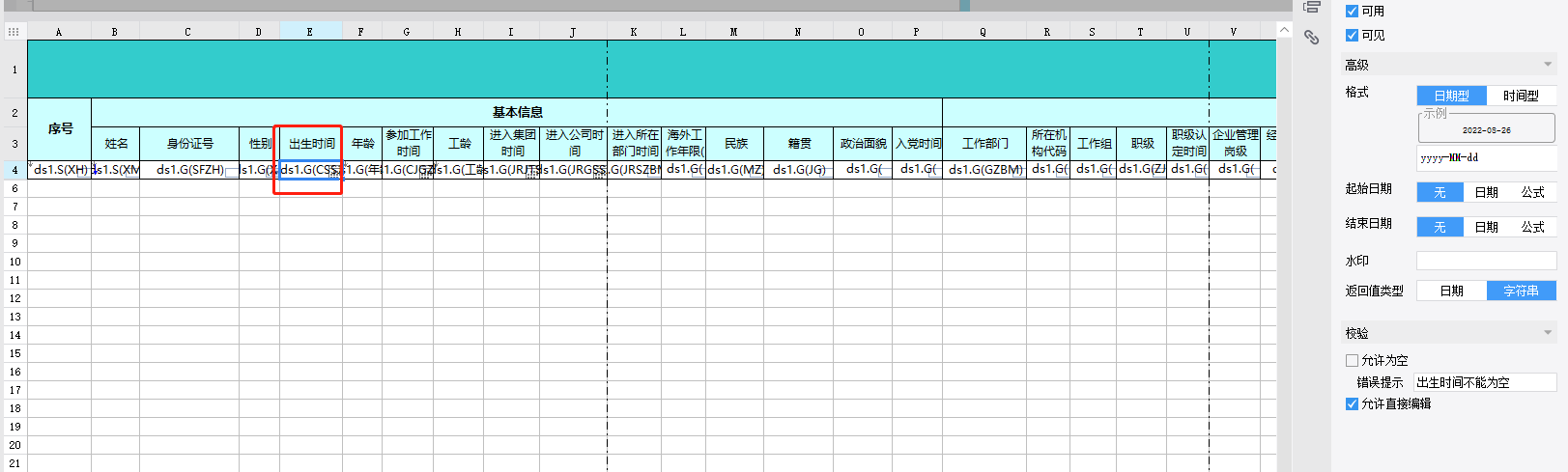The width and height of the screenshot is (1568, 472).
Task: Set 起始日期 to 公式
Action: [1532, 192]
